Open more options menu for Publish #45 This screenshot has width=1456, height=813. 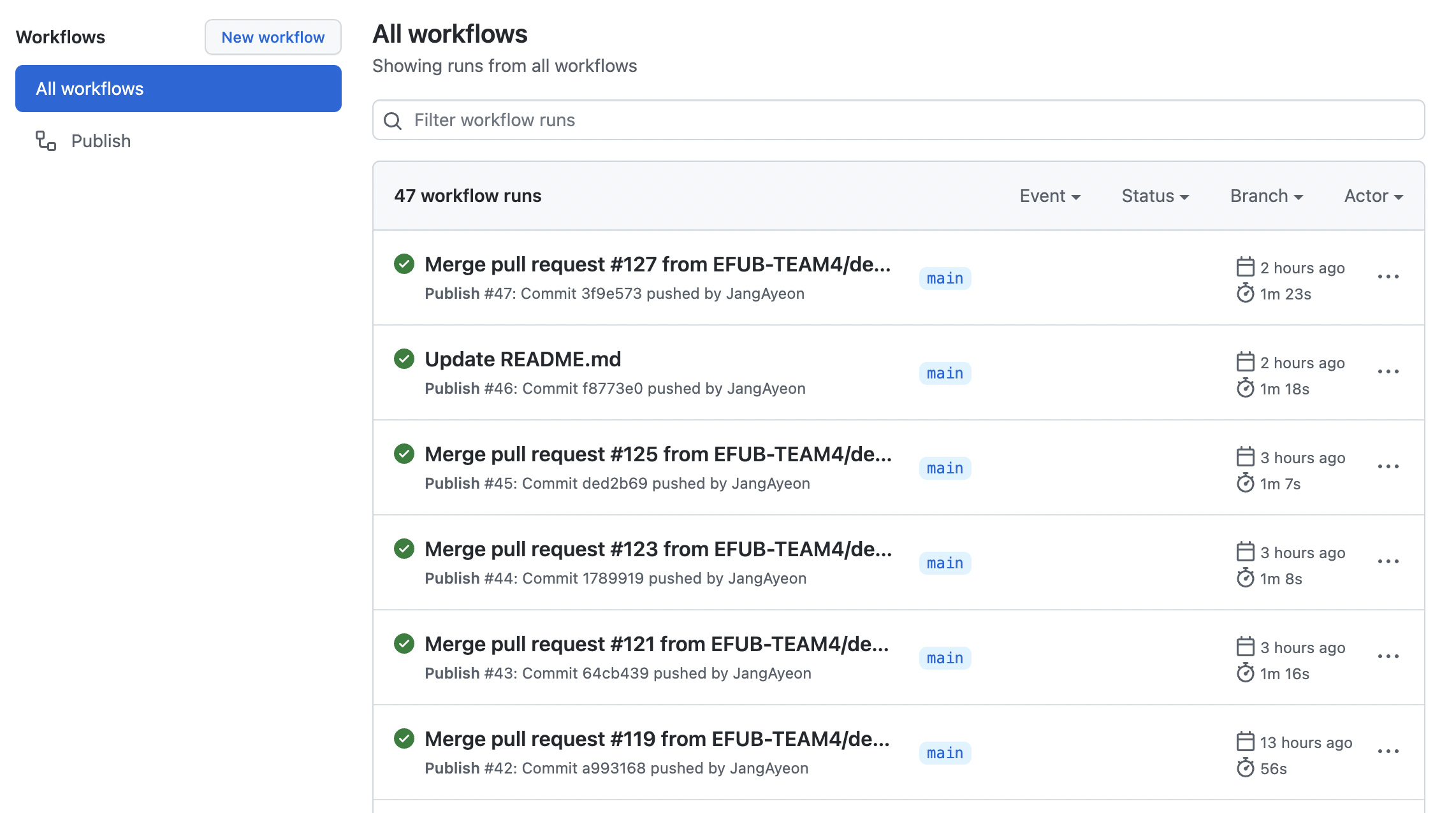coord(1388,466)
